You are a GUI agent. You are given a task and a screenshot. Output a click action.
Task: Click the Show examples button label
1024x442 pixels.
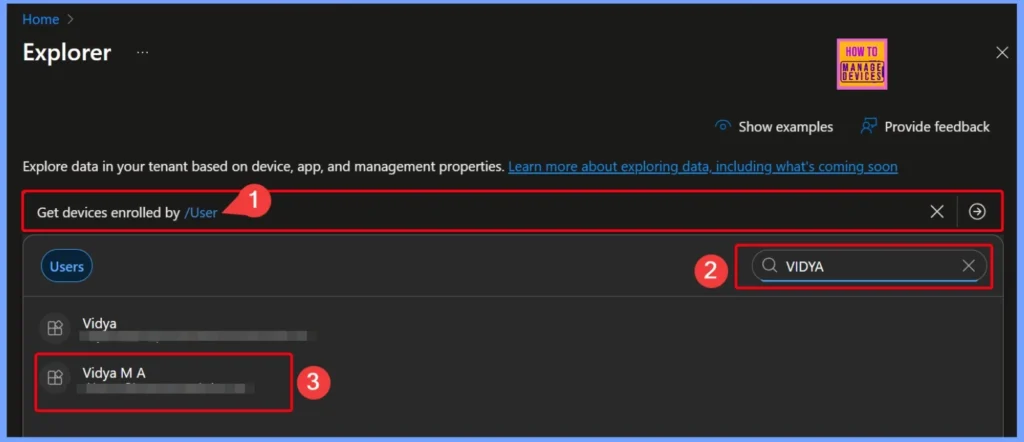point(786,127)
